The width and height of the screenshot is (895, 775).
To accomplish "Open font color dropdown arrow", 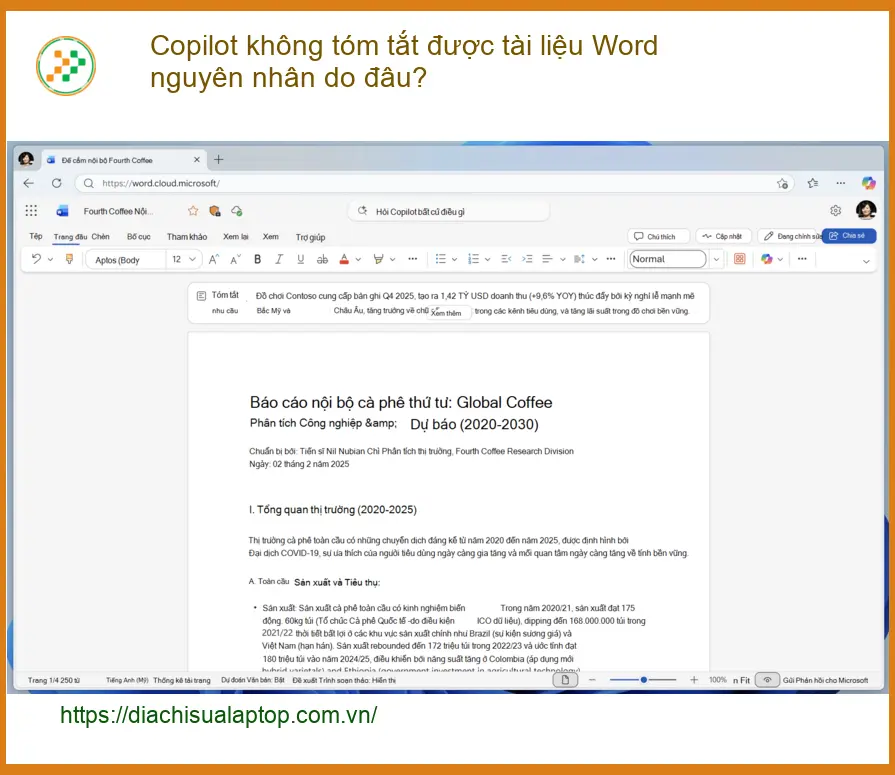I will click(358, 260).
